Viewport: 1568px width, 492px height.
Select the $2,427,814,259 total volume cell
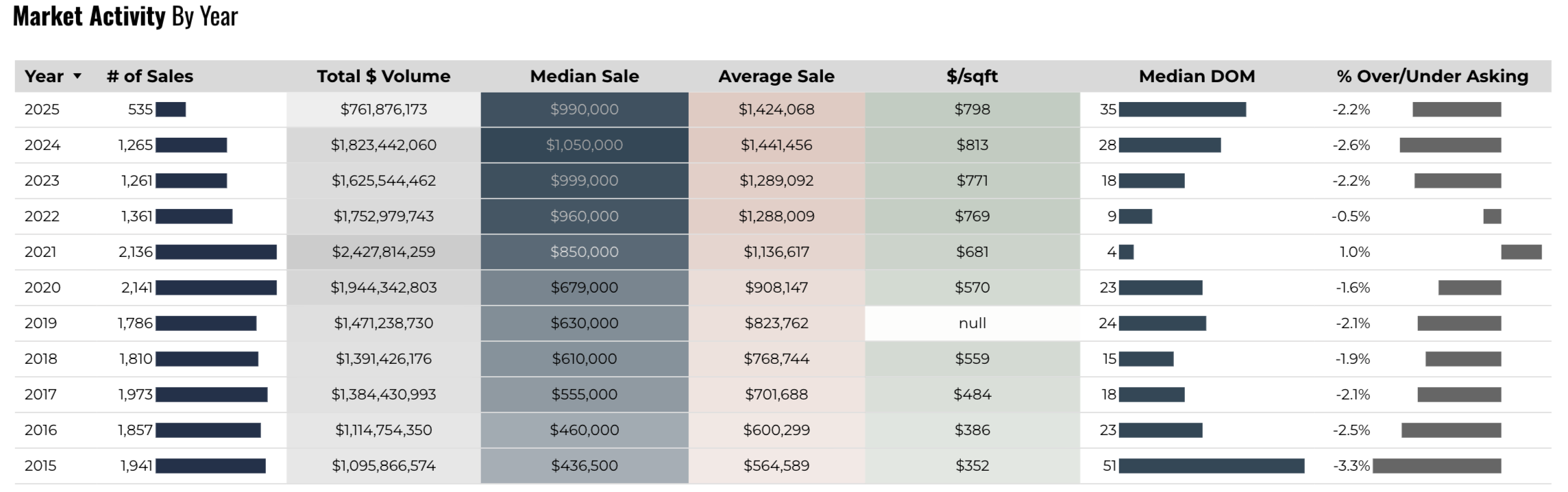pos(383,252)
